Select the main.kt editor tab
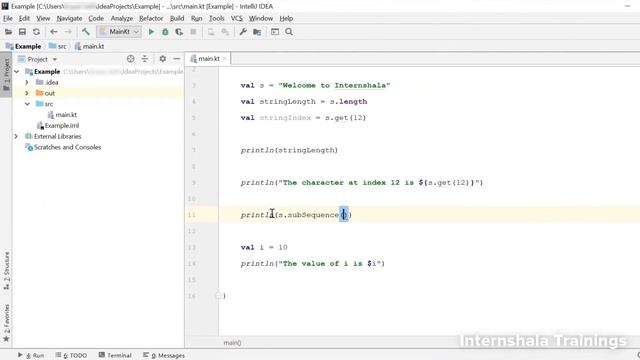 pyautogui.click(x=208, y=59)
